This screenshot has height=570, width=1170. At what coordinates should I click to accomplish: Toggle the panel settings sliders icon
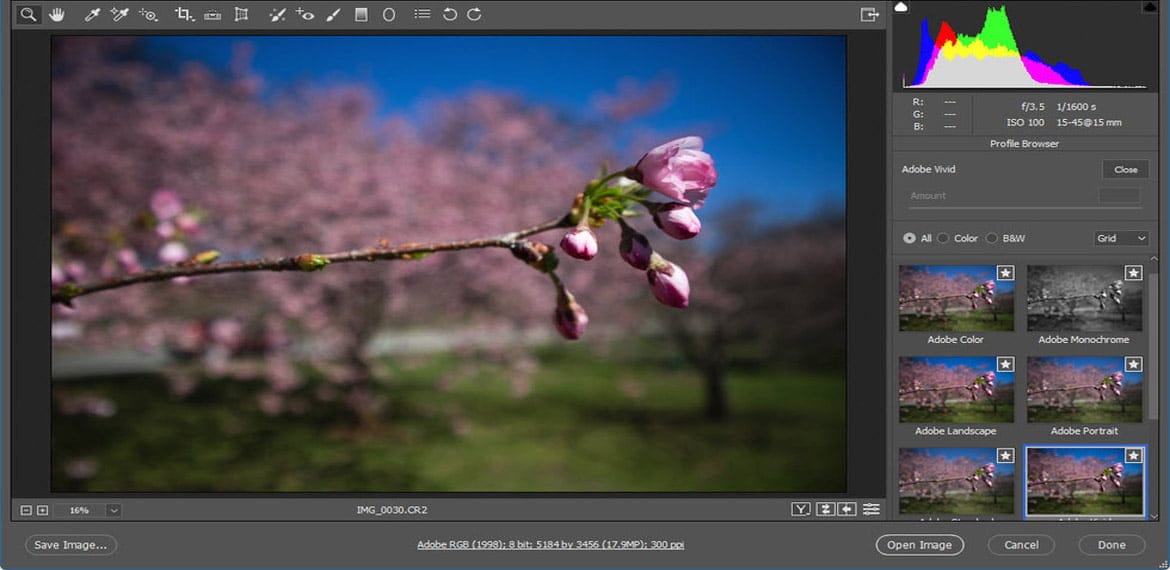pos(871,510)
